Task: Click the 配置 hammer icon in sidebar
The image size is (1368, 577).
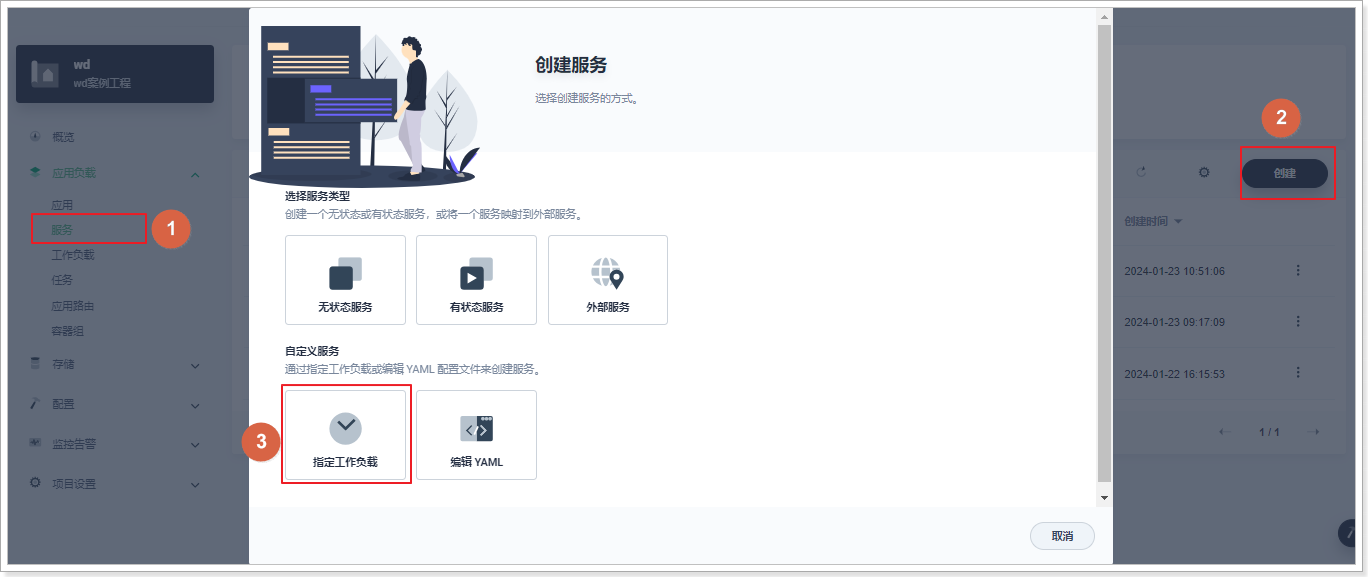Action: point(35,403)
